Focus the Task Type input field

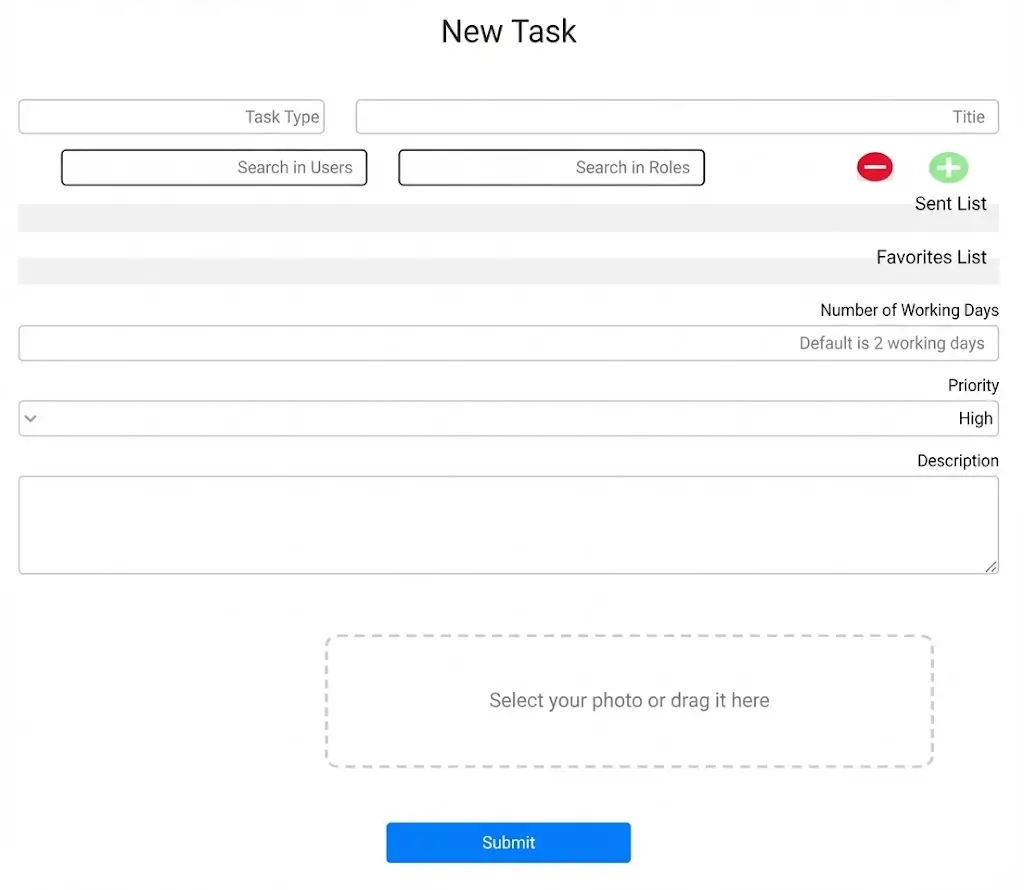click(171, 117)
